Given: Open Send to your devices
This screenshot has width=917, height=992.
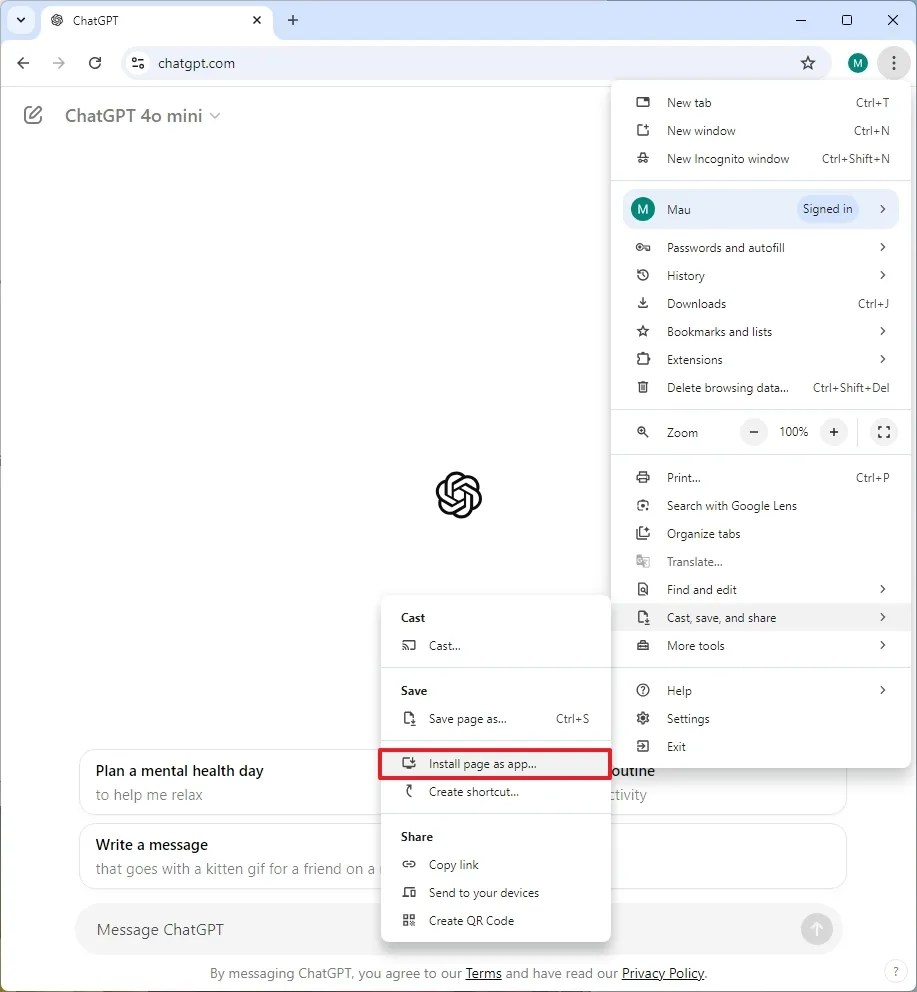Looking at the screenshot, I should click(x=485, y=892).
